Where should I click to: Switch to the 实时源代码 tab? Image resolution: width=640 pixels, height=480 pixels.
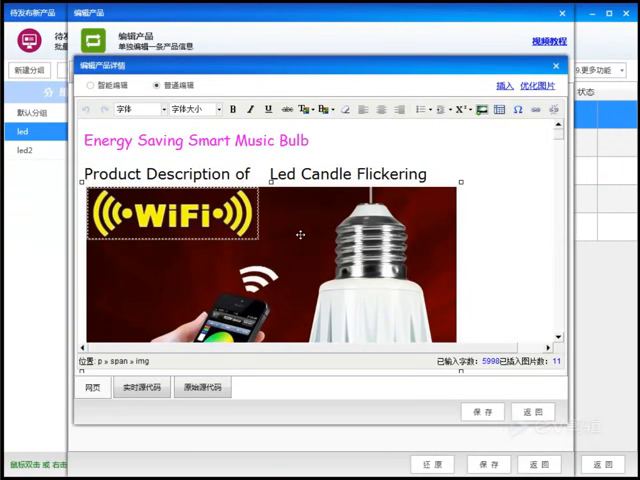point(142,387)
